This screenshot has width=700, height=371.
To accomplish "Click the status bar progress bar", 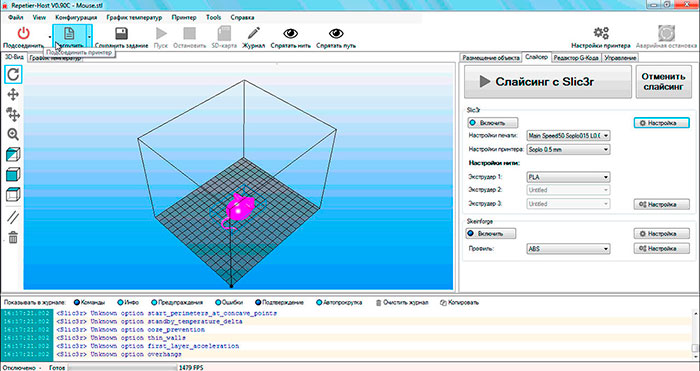I will [x=122, y=367].
